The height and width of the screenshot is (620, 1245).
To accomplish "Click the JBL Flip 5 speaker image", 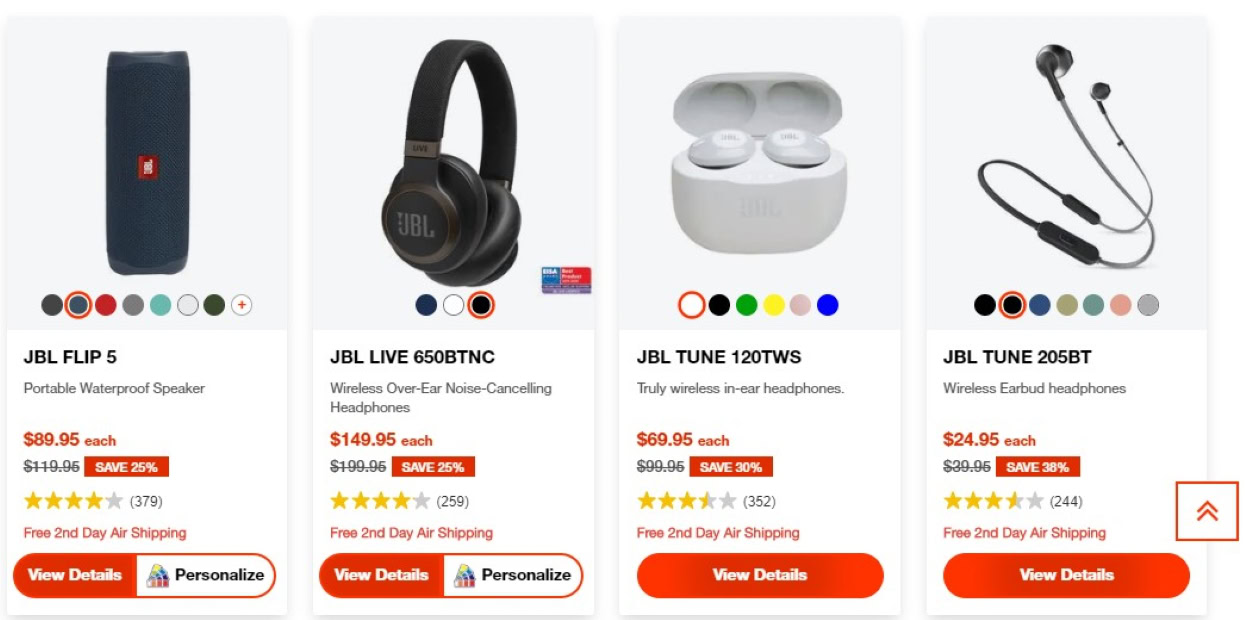I will [147, 162].
